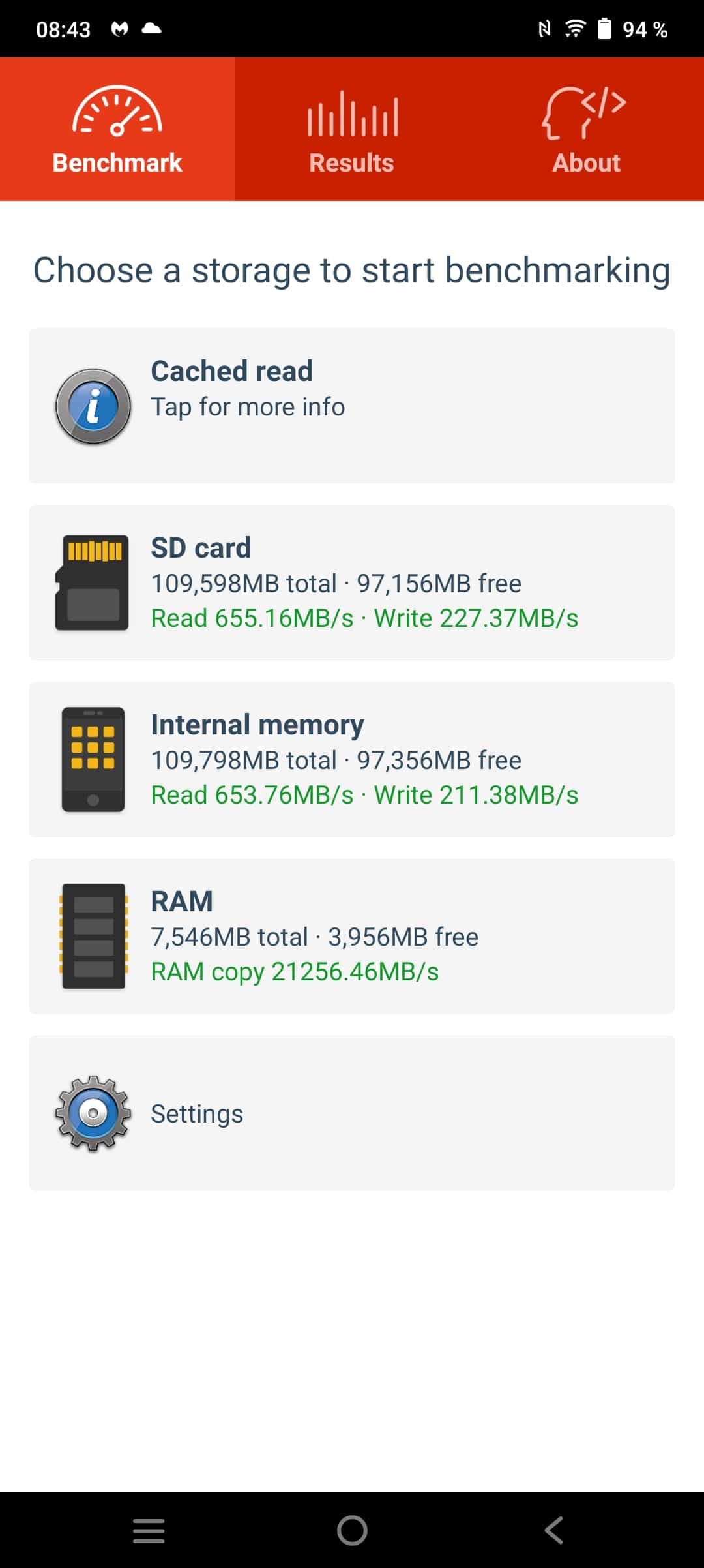704x1568 pixels.
Task: Select Internal memory for benchmarking
Action: click(x=352, y=759)
